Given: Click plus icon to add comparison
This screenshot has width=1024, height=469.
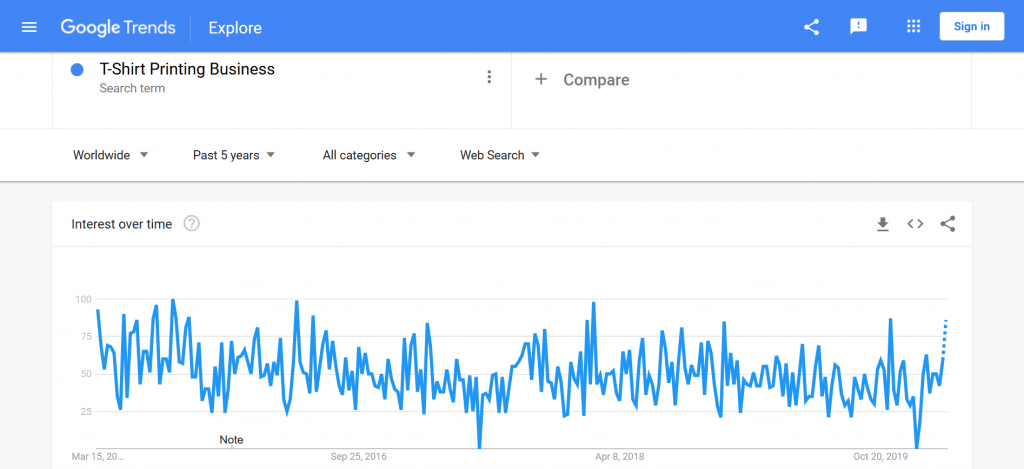Looking at the screenshot, I should pyautogui.click(x=541, y=80).
